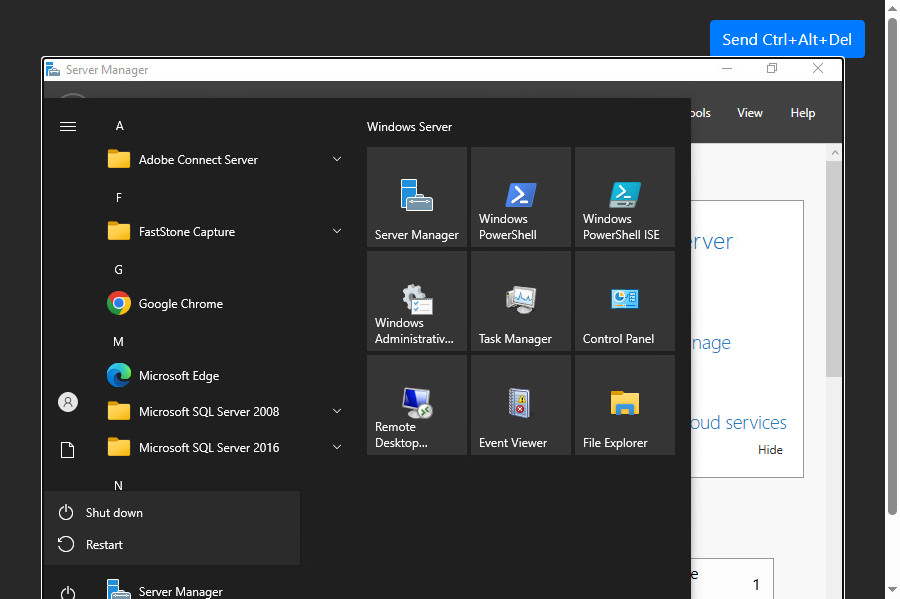Viewport: 900px width, 599px height.
Task: Open the File Explorer tile
Action: [624, 405]
